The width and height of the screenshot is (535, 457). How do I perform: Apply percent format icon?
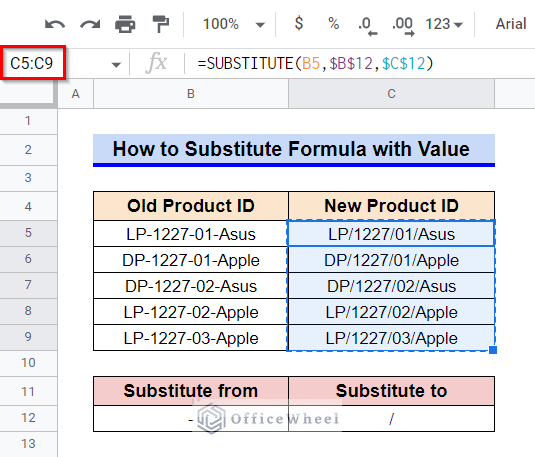[x=333, y=24]
